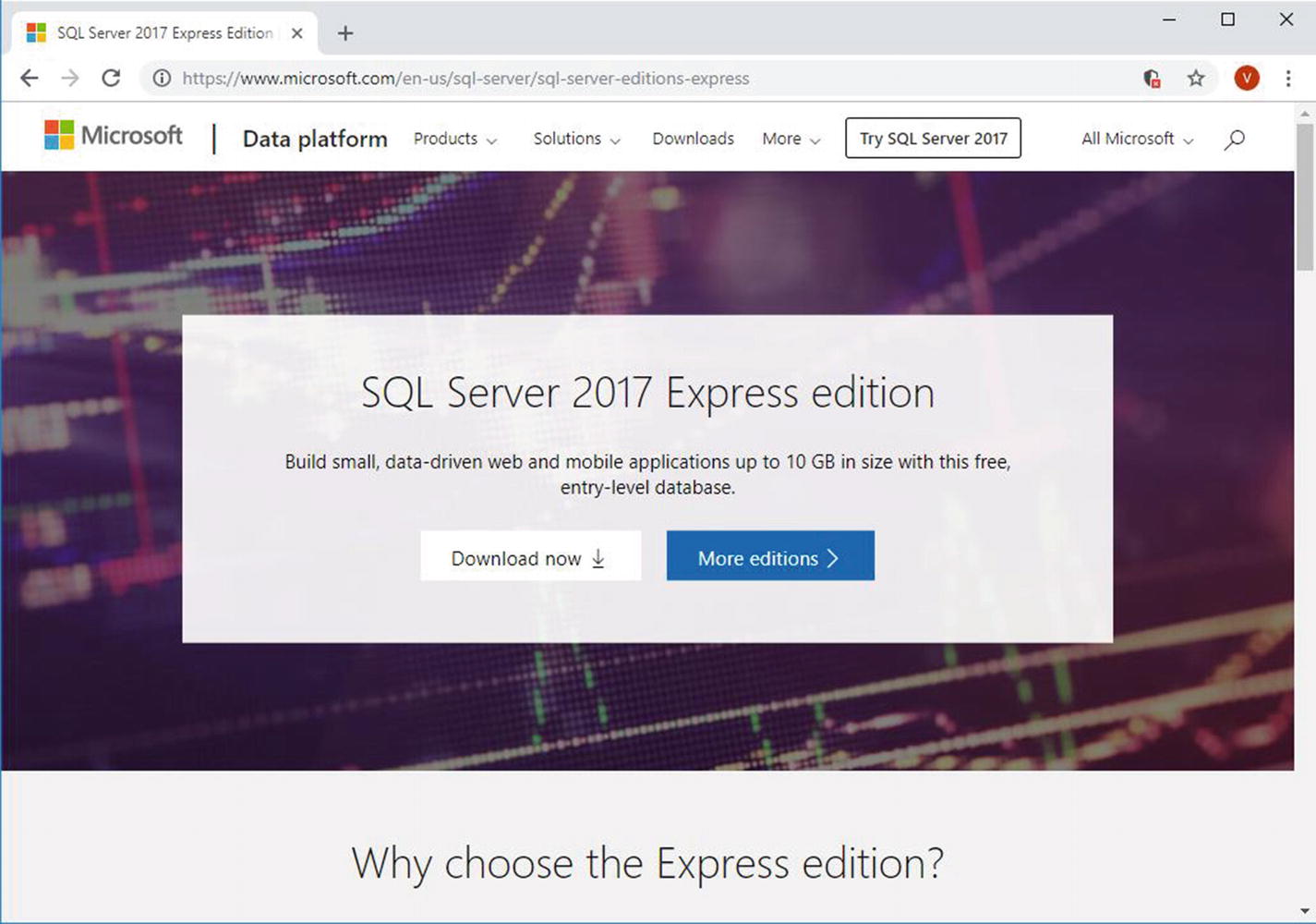This screenshot has width=1316, height=924.
Task: Open the Data platform link
Action: [315, 139]
